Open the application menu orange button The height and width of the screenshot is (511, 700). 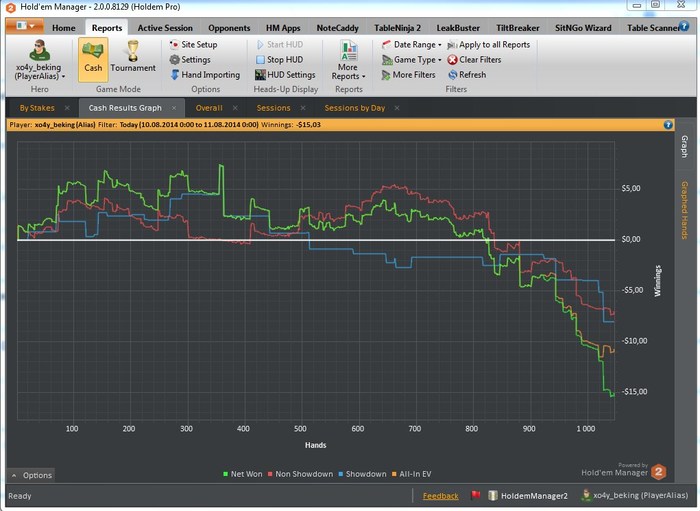pyautogui.click(x=25, y=26)
